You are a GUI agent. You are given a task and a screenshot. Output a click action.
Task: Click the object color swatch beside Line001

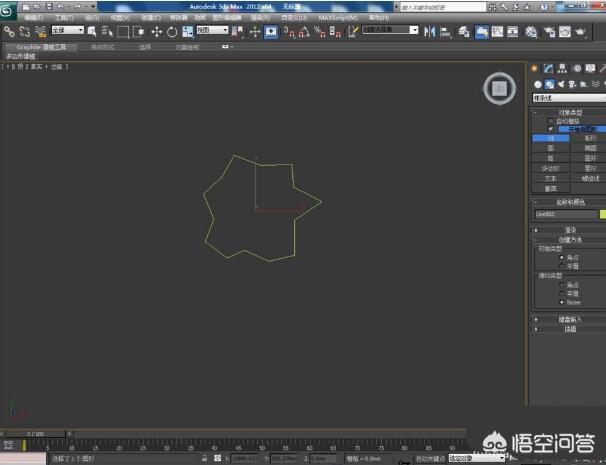(x=602, y=214)
